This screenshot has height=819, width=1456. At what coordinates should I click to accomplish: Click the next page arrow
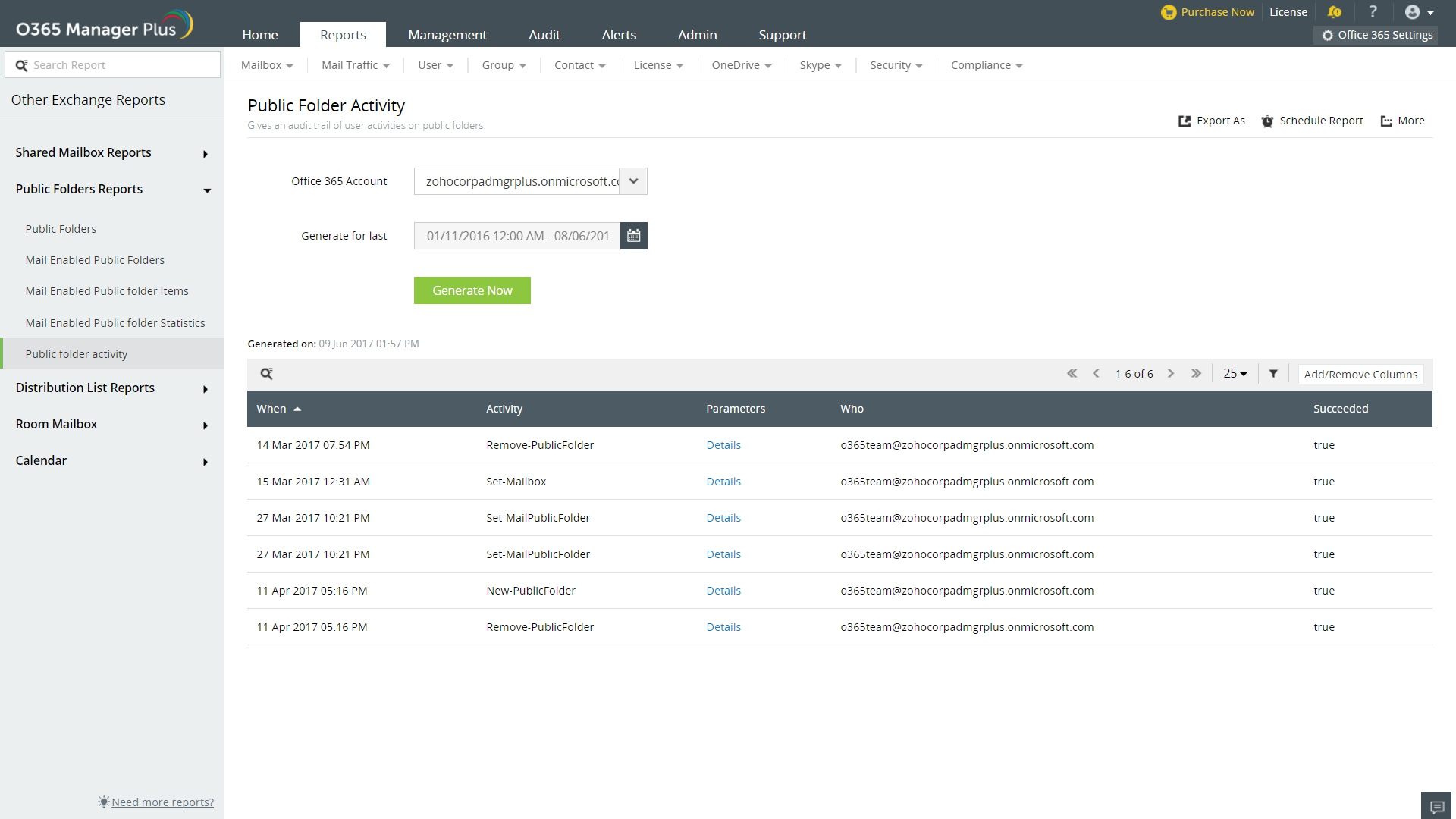[x=1171, y=373]
